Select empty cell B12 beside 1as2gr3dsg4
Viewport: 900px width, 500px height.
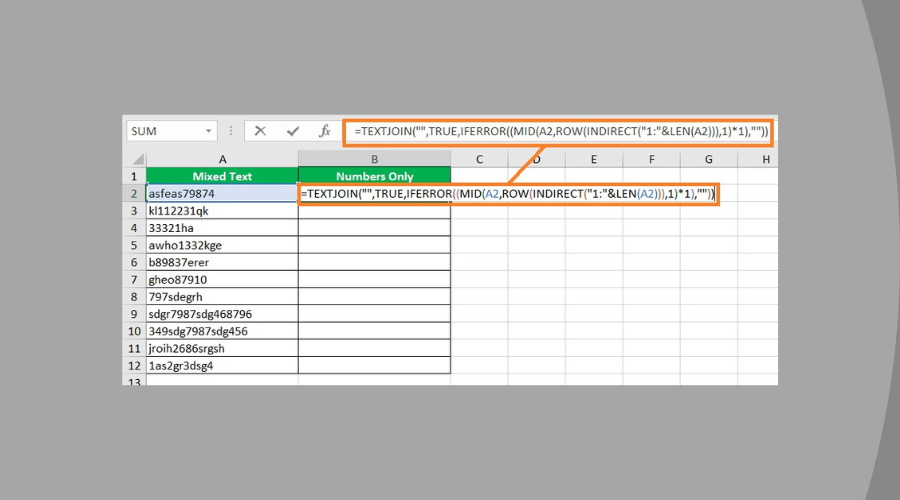pos(374,366)
